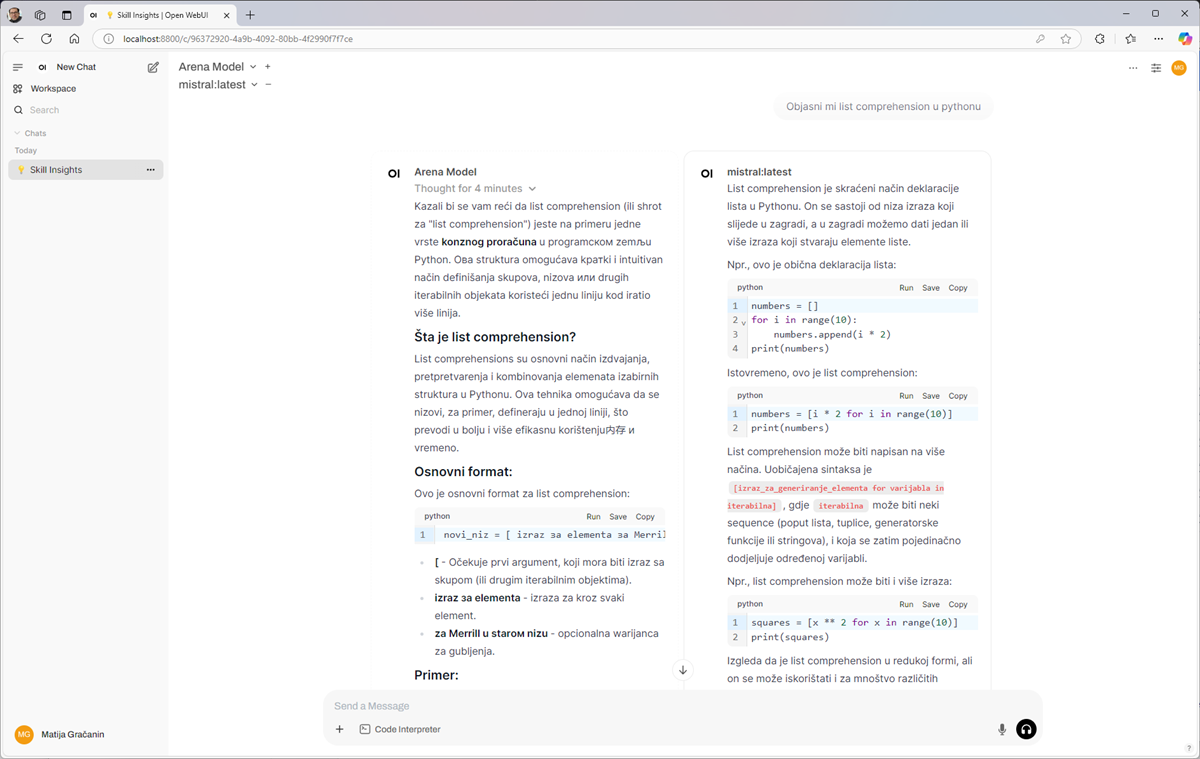This screenshot has width=1200, height=759.
Task: Open Skill Insights chat options menu
Action: click(x=151, y=170)
